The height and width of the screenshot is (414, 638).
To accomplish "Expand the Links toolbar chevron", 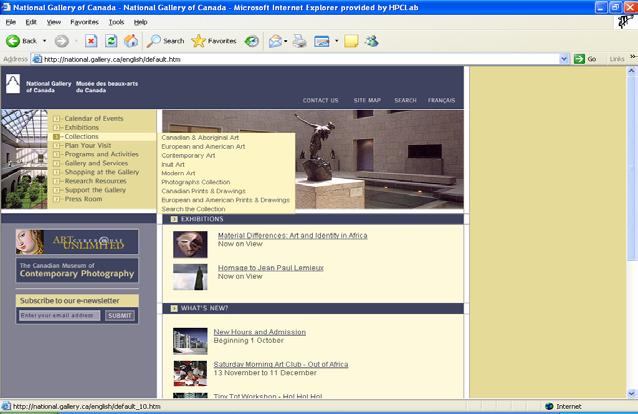I will click(633, 57).
